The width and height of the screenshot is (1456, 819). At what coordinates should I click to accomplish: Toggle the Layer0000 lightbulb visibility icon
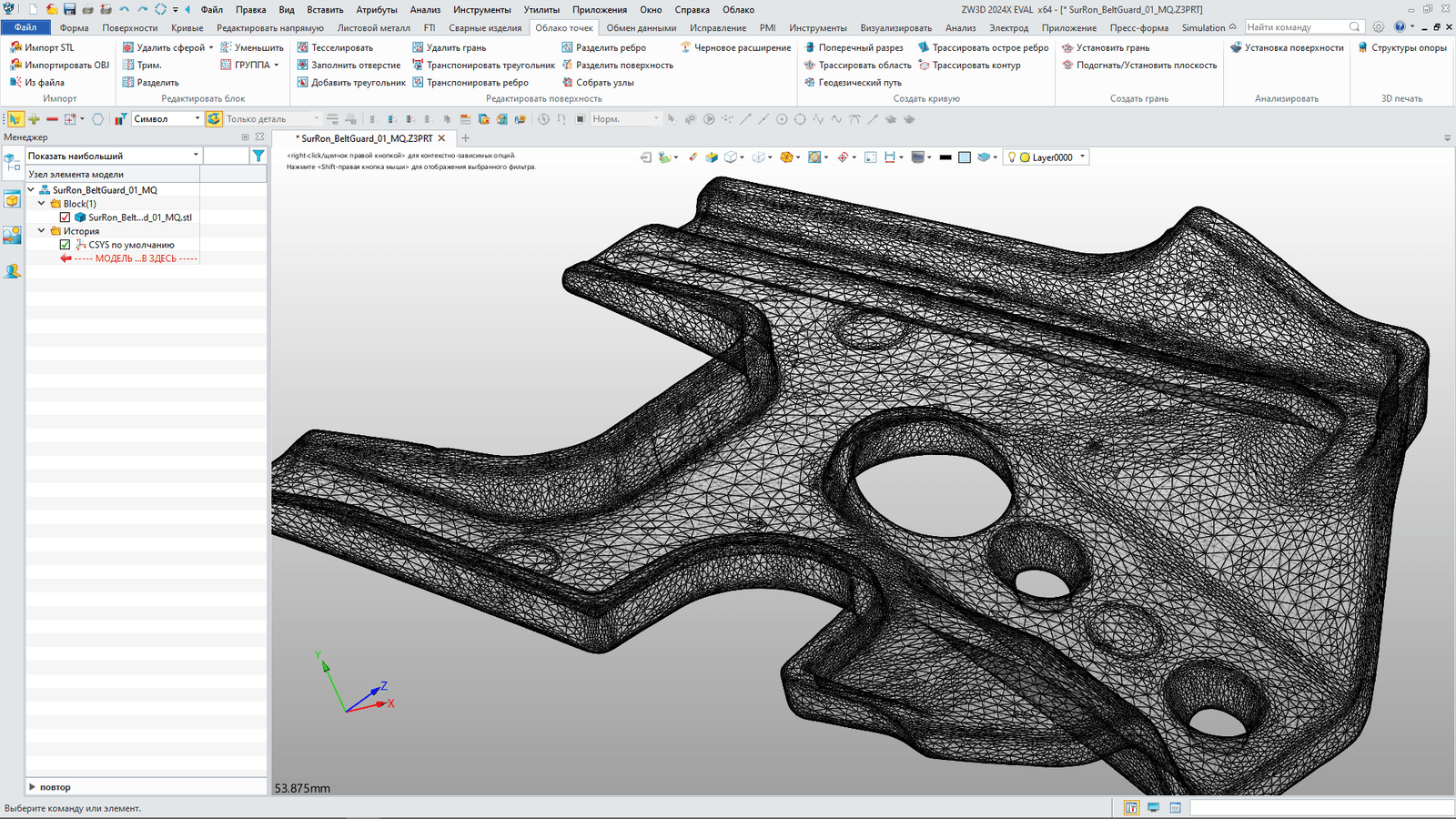pyautogui.click(x=1011, y=157)
